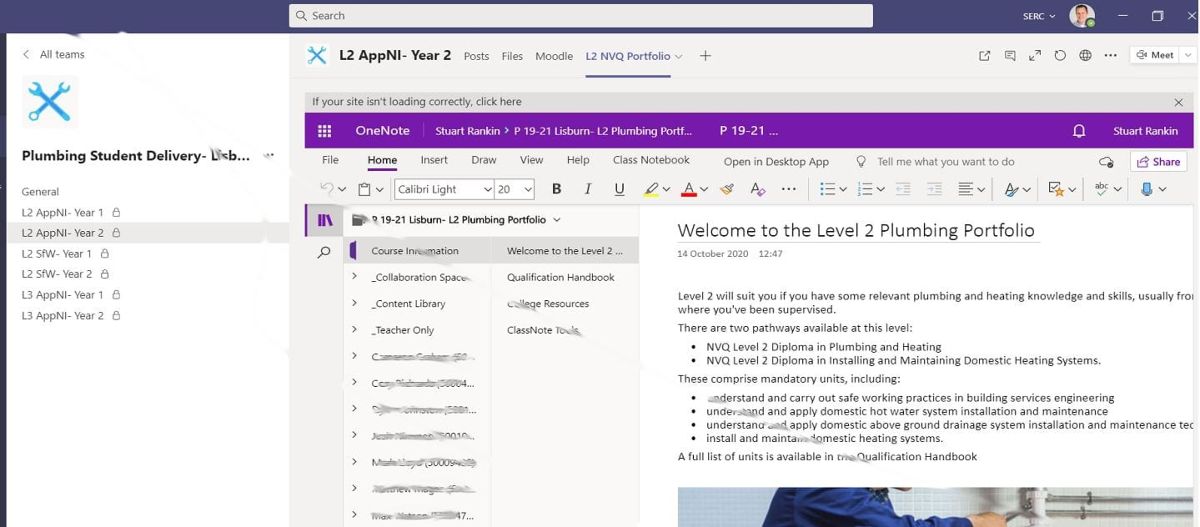
Task: Show the tab conversation chat icon
Action: pos(1010,56)
